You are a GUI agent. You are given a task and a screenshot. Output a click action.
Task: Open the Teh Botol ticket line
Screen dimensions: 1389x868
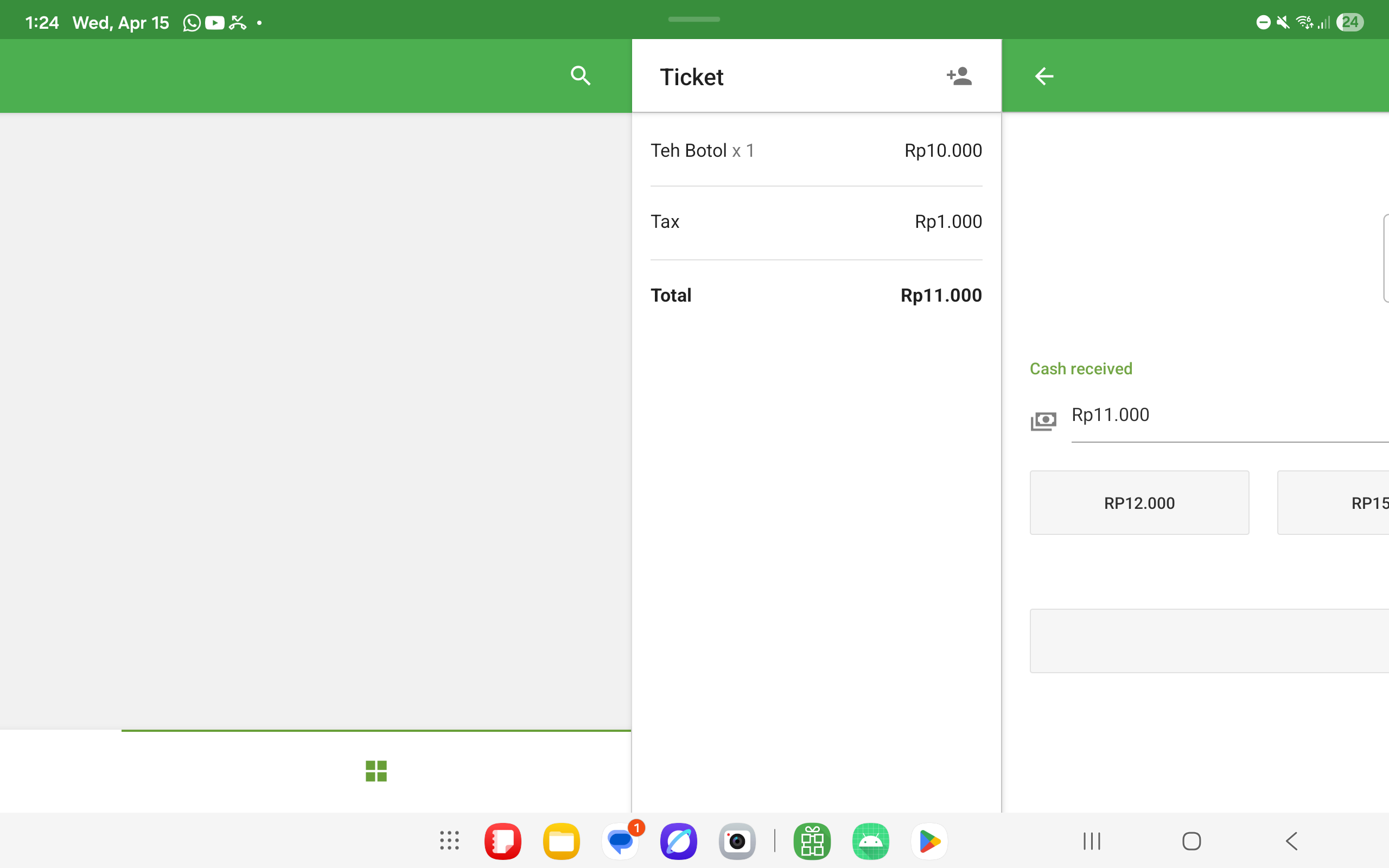pos(815,150)
